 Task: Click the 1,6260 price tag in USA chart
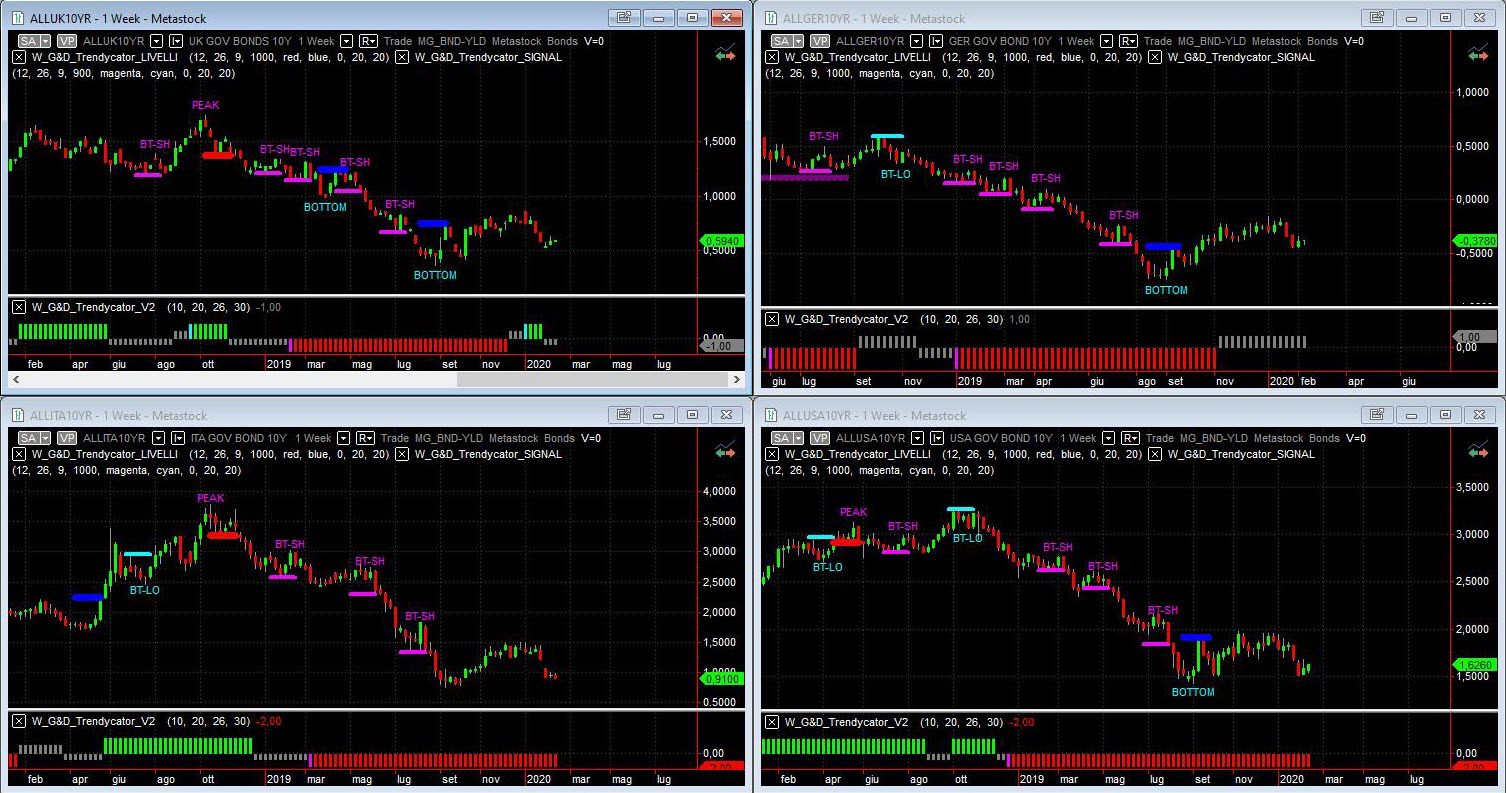point(1474,664)
